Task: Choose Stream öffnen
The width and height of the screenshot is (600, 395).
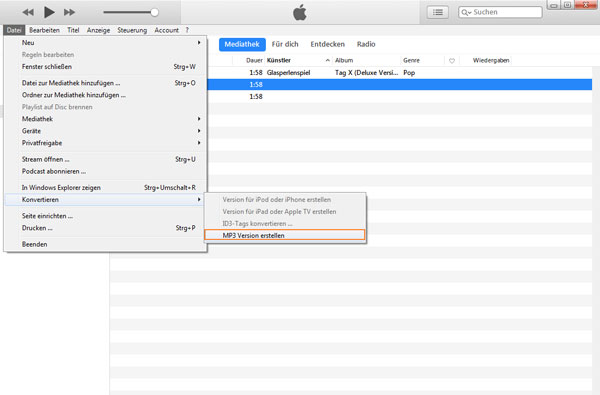Action: 106,159
